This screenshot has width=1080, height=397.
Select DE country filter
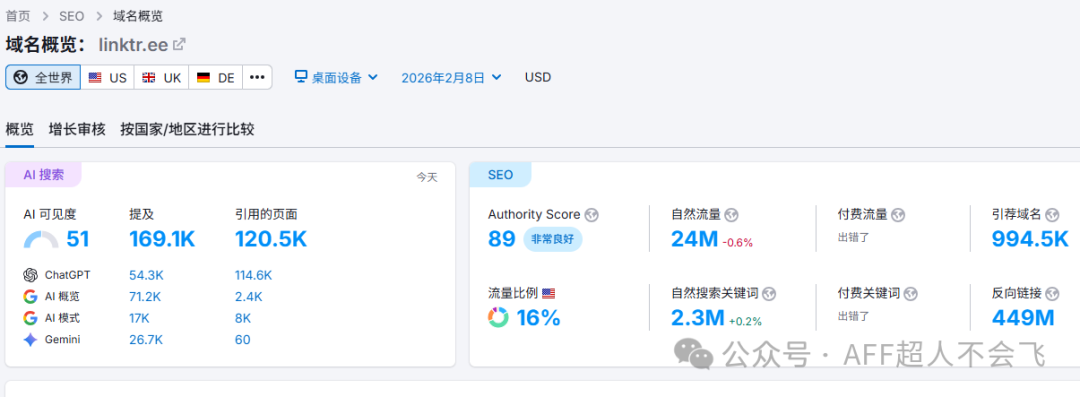coord(216,77)
